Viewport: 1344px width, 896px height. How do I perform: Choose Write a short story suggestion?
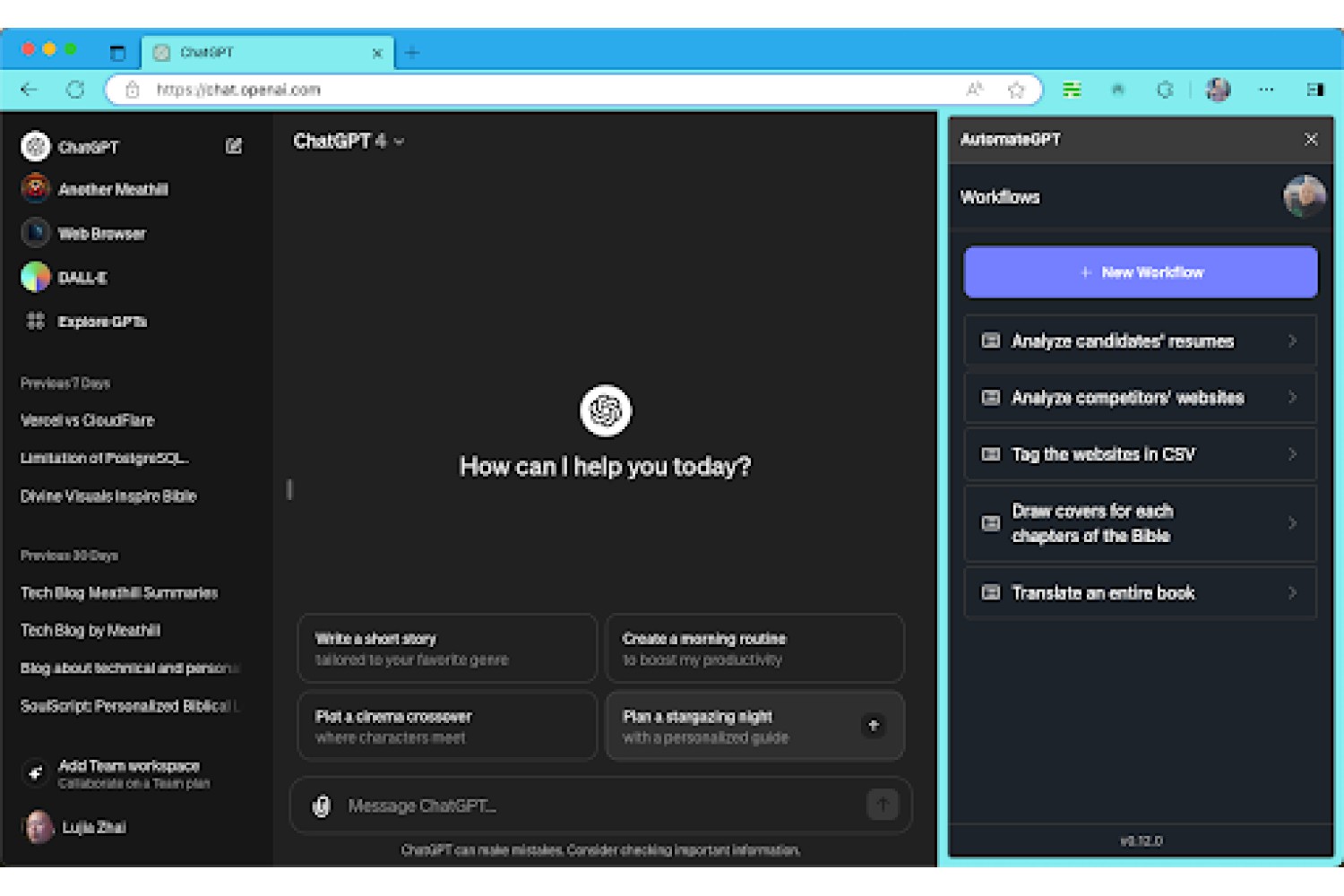click(447, 649)
